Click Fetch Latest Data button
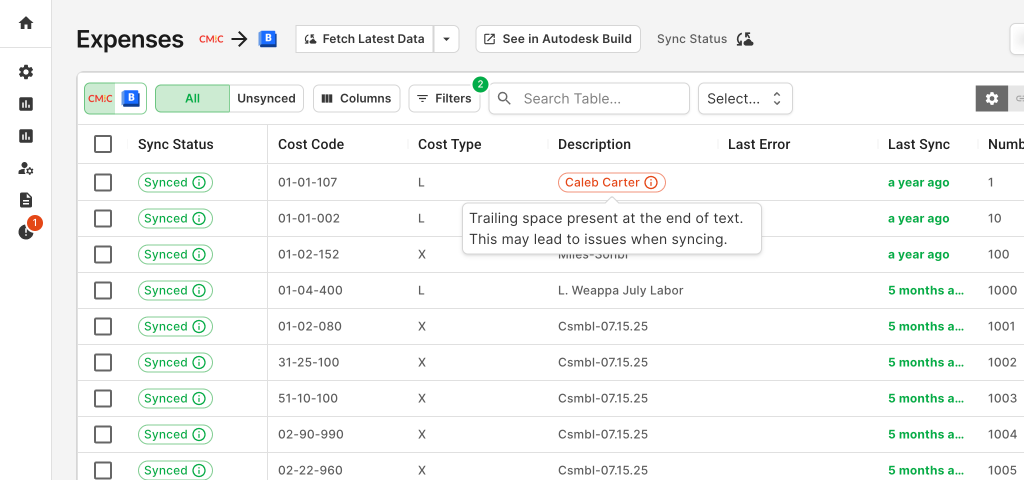The image size is (1024, 480). (x=365, y=39)
